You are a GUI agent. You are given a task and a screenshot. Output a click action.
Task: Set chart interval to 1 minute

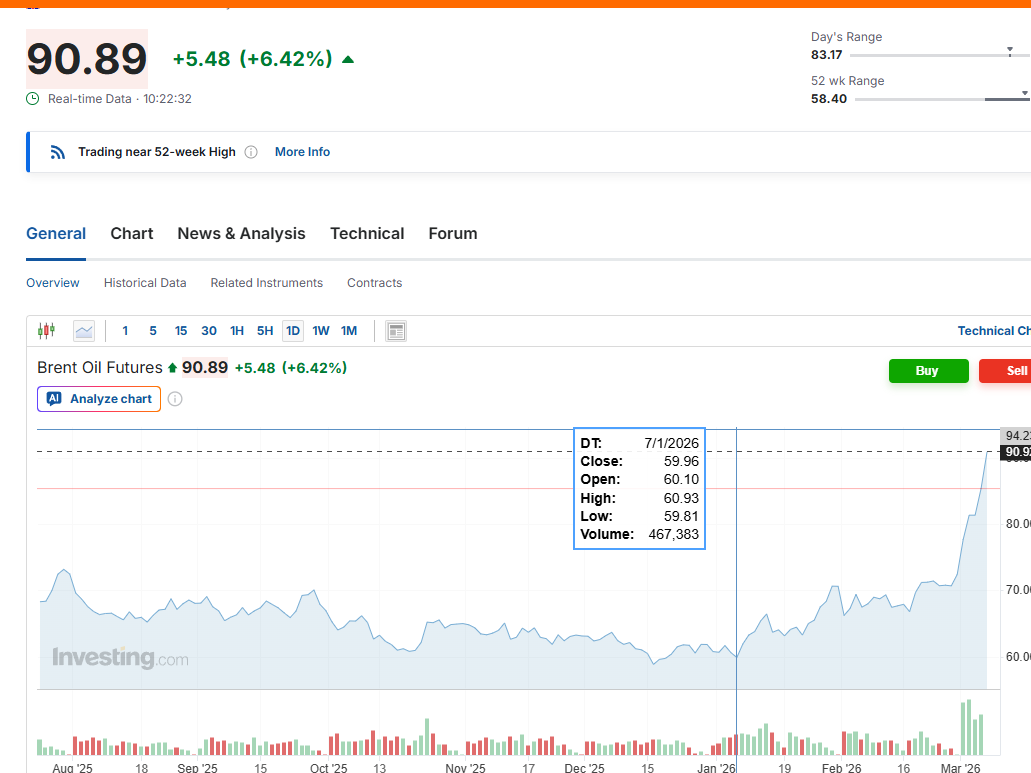125,331
